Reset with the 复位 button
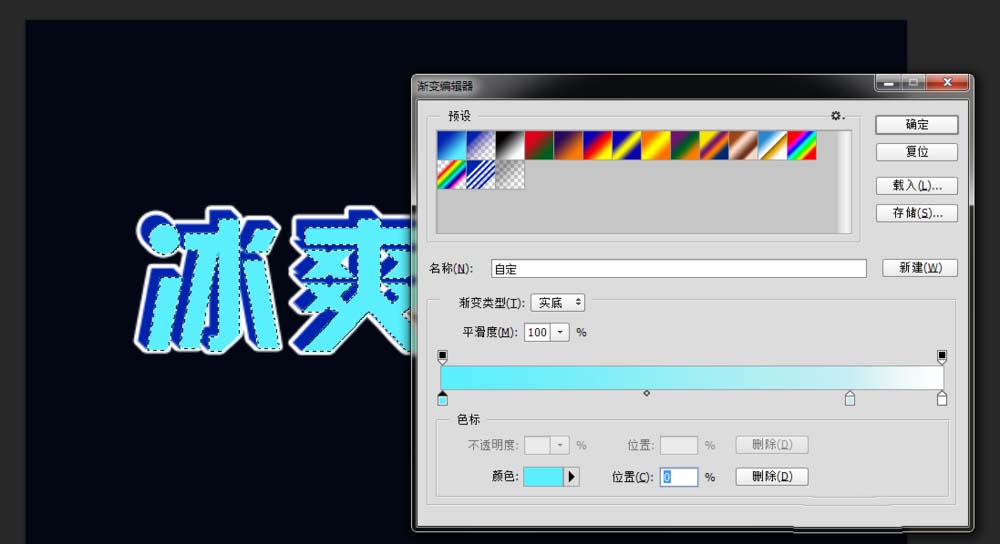 (916, 152)
